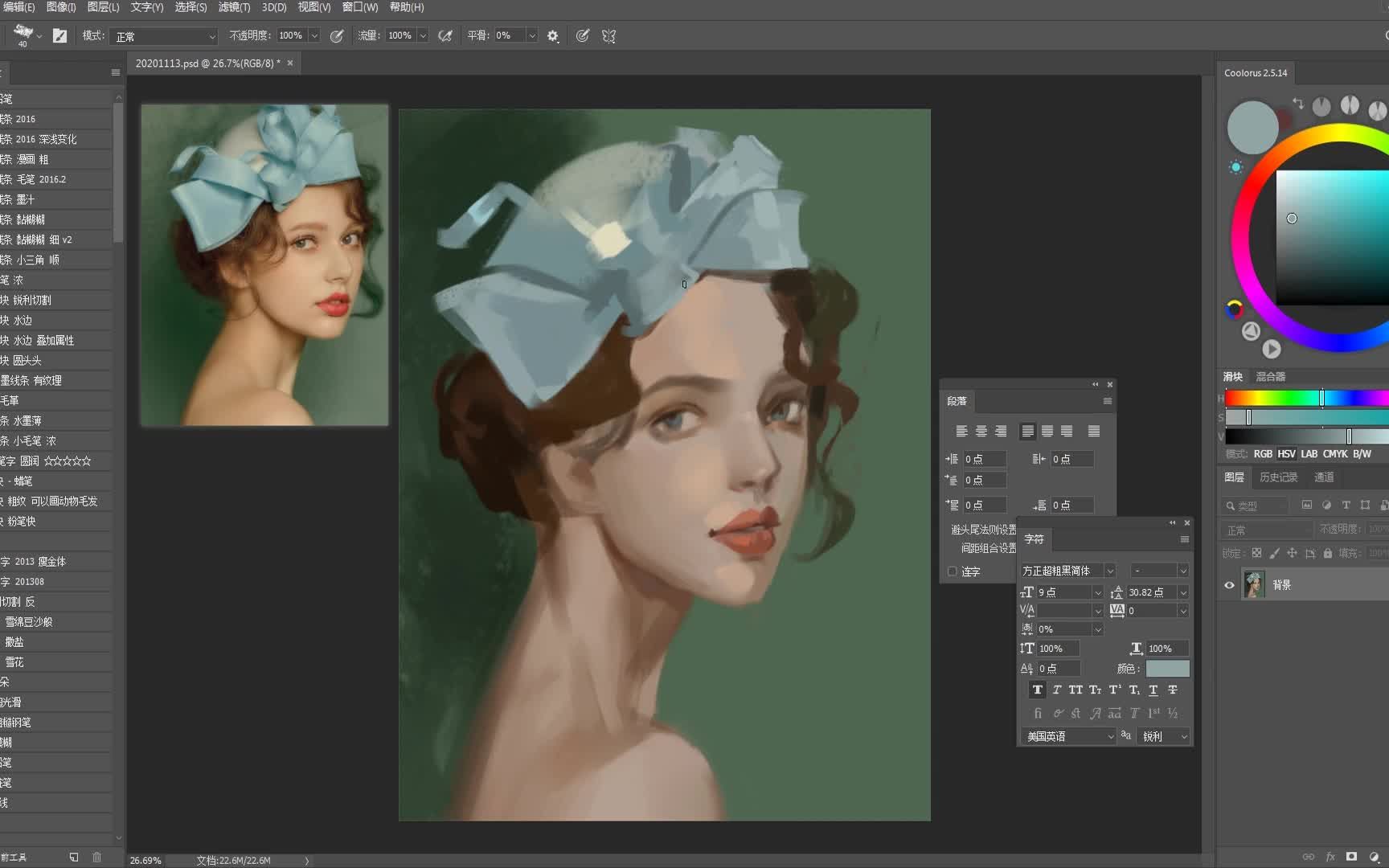Justify all lines in Paragraph panel
1389x868 pixels.
click(x=1093, y=432)
